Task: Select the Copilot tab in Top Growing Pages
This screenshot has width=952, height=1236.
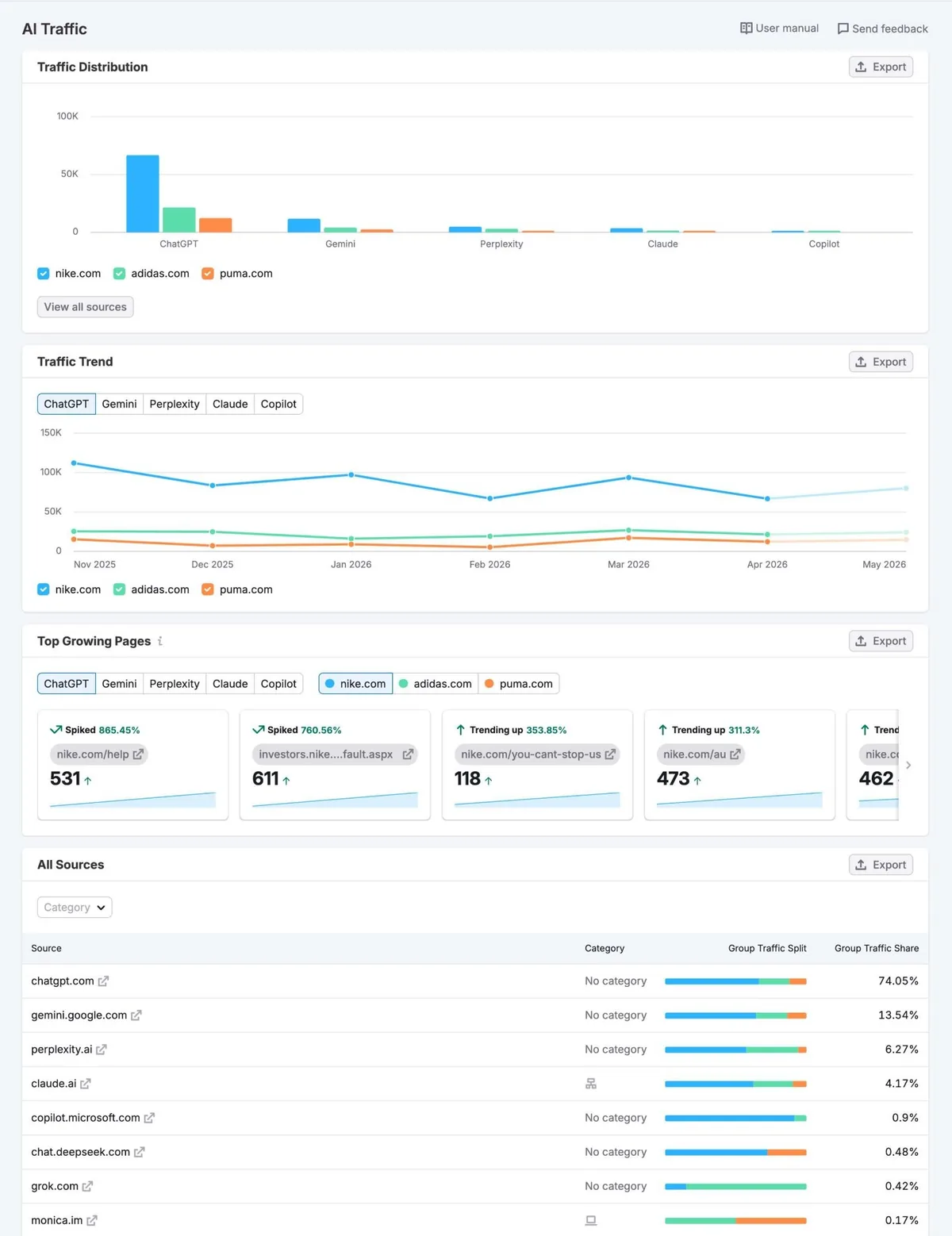Action: [x=278, y=684]
